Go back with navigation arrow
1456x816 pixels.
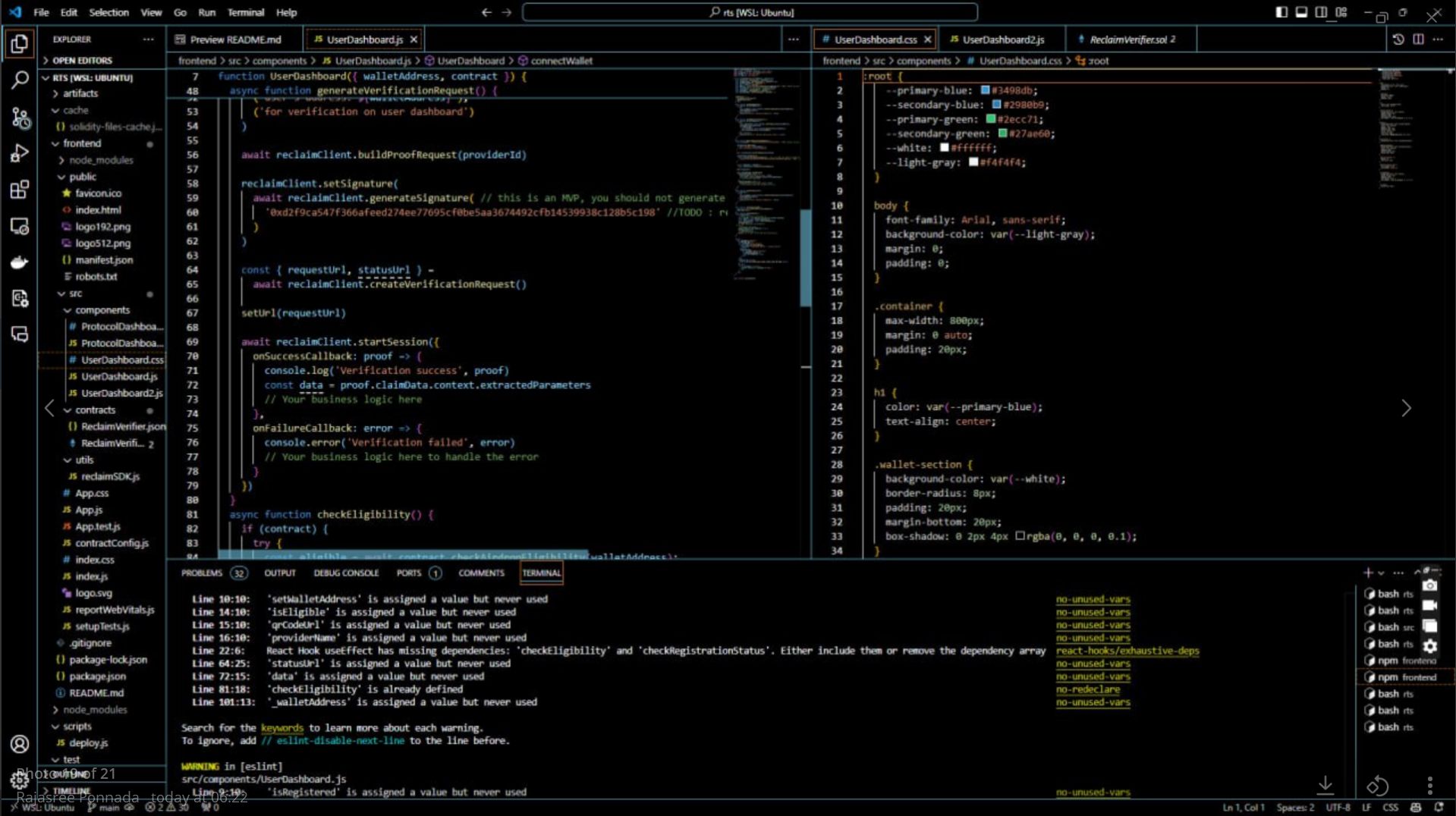point(486,12)
